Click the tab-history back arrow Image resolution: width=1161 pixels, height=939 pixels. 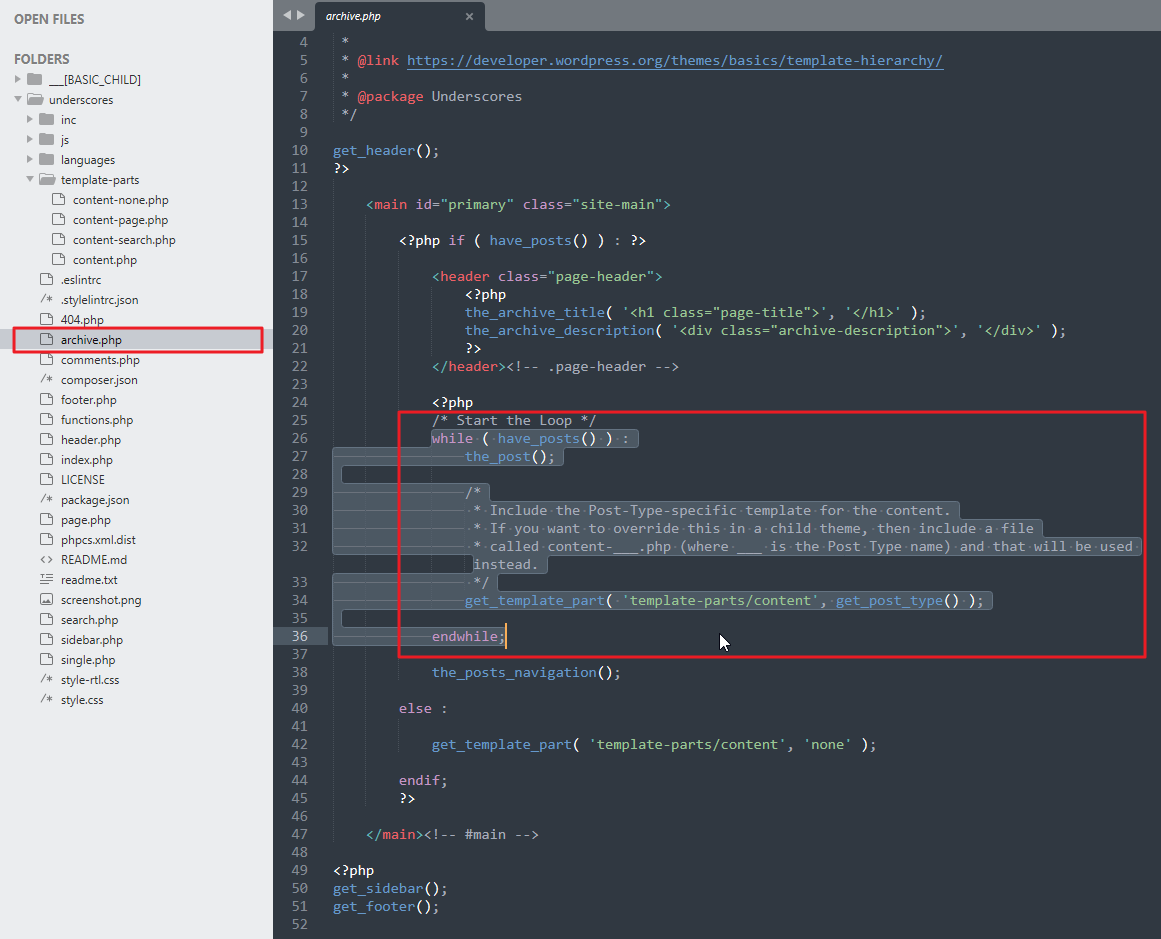287,15
